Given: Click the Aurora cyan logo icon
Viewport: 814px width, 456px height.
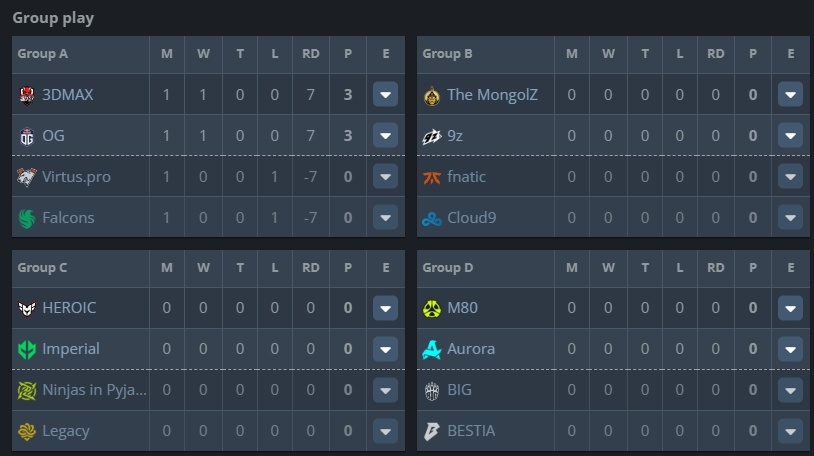Looking at the screenshot, I should 431,349.
